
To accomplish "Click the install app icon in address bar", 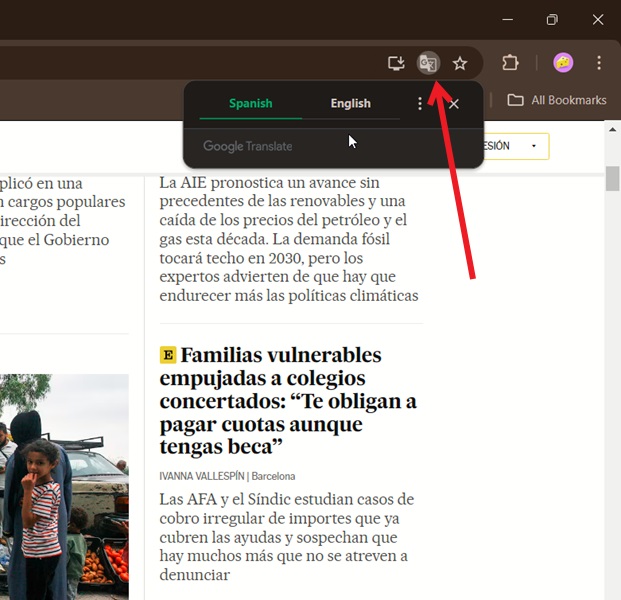I will click(396, 63).
